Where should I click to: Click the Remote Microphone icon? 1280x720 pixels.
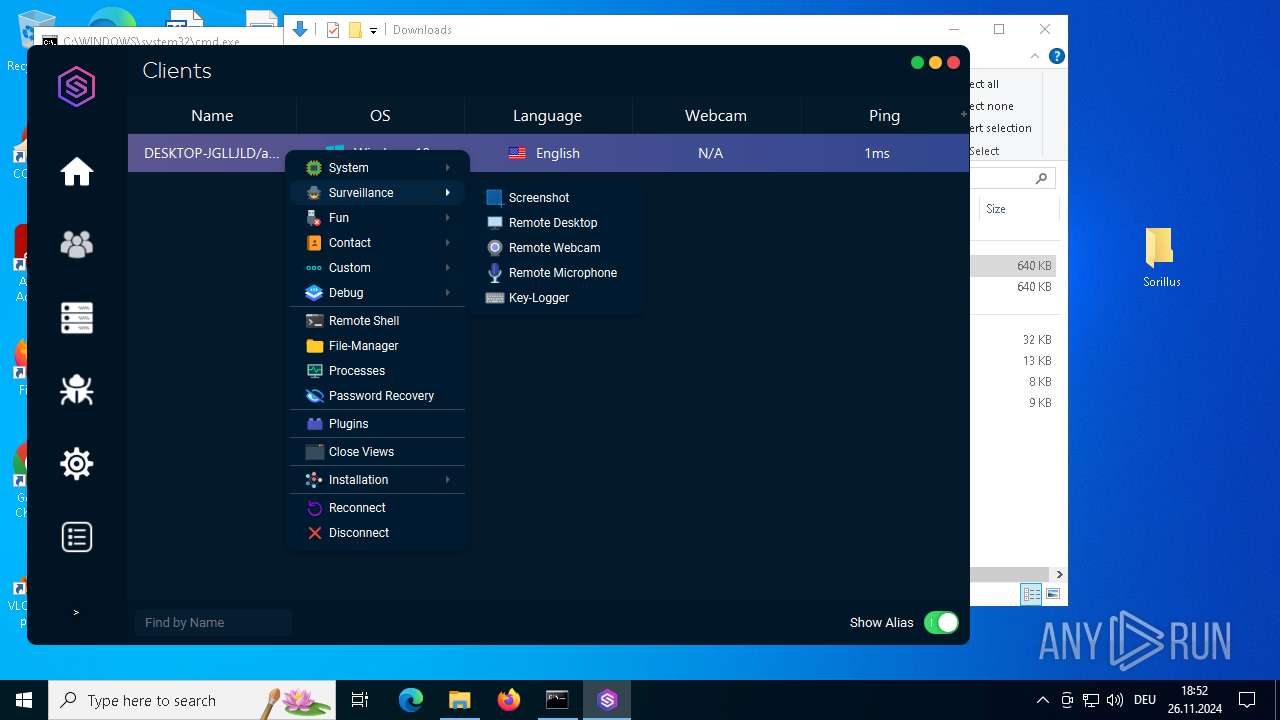pos(494,273)
